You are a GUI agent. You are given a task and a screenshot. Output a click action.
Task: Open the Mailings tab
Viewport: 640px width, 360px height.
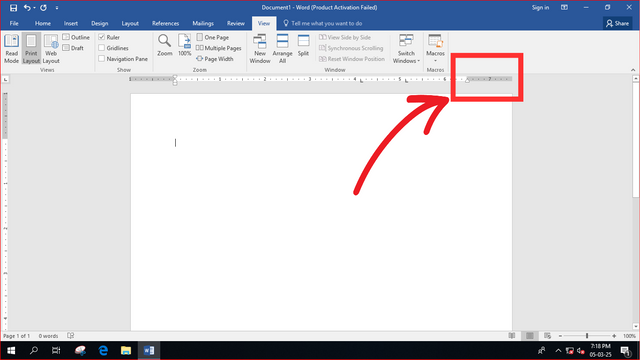[203, 23]
